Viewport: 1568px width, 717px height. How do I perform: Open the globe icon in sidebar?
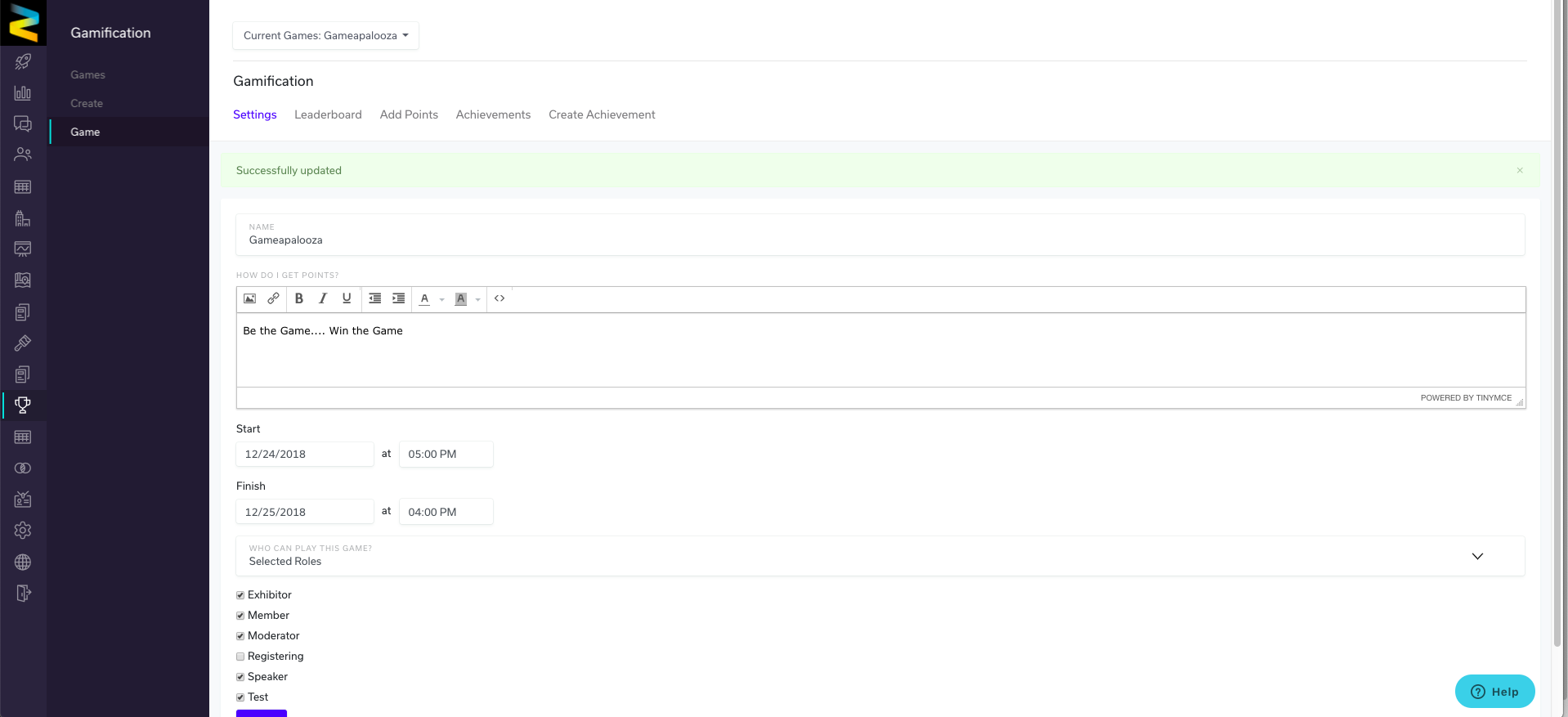pyautogui.click(x=23, y=562)
